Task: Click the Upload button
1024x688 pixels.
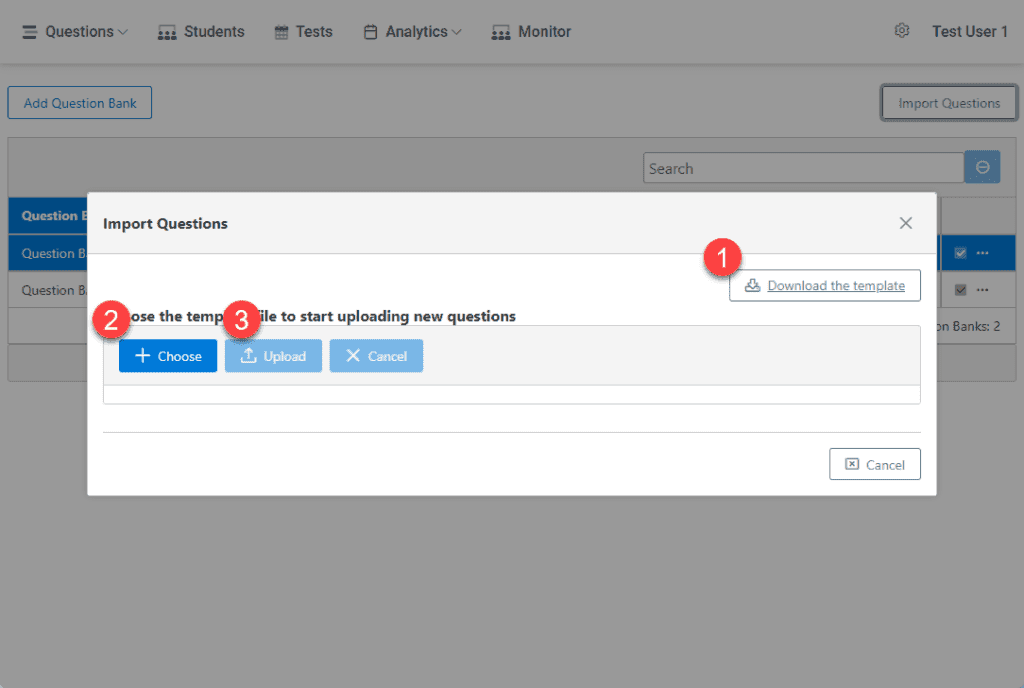Action: (x=273, y=356)
